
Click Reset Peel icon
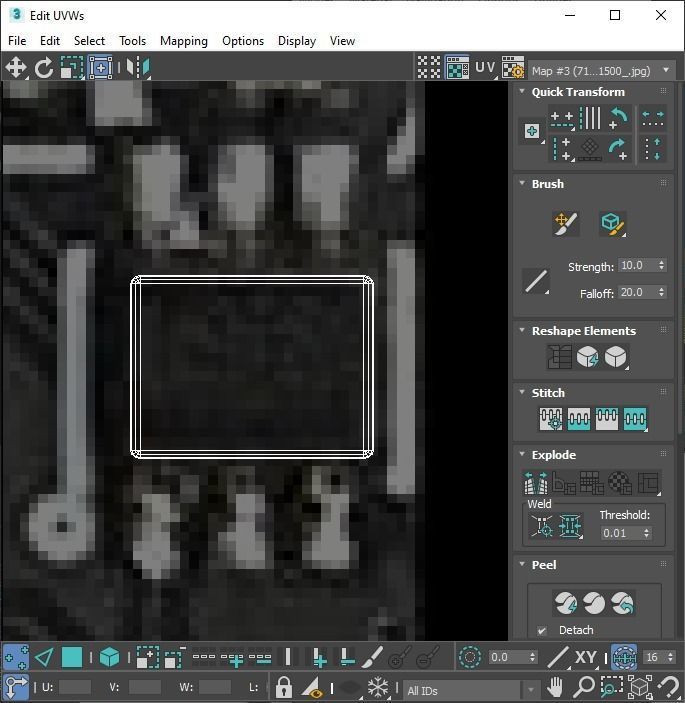[622, 603]
